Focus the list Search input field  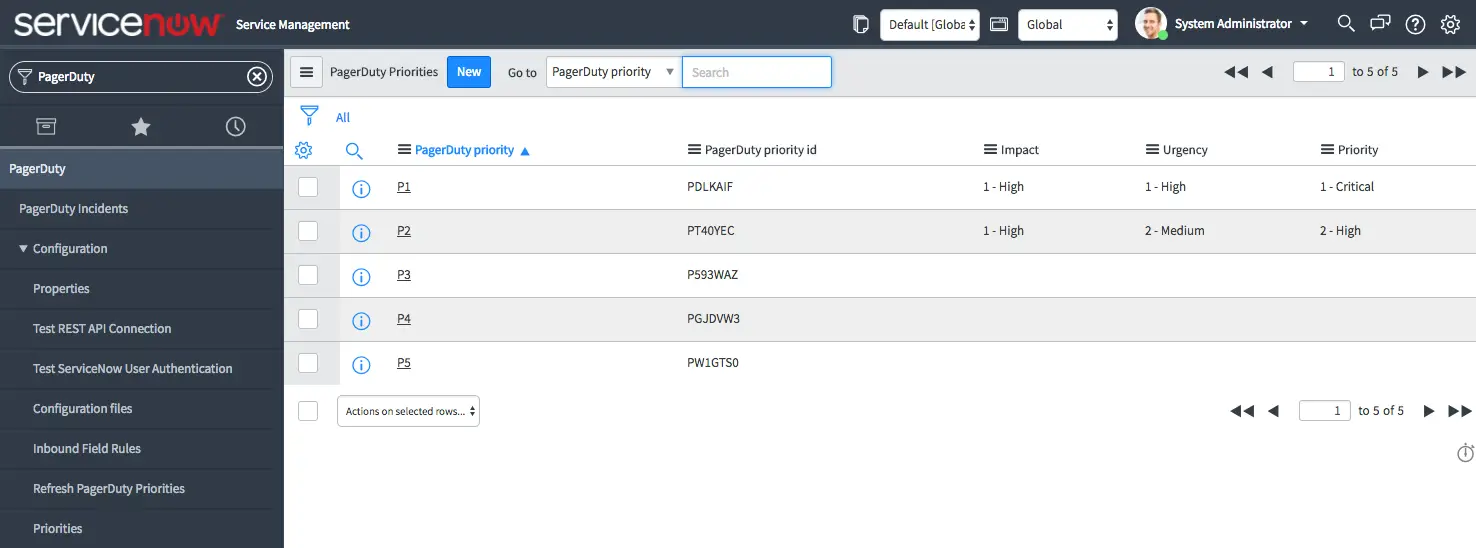[x=757, y=72]
